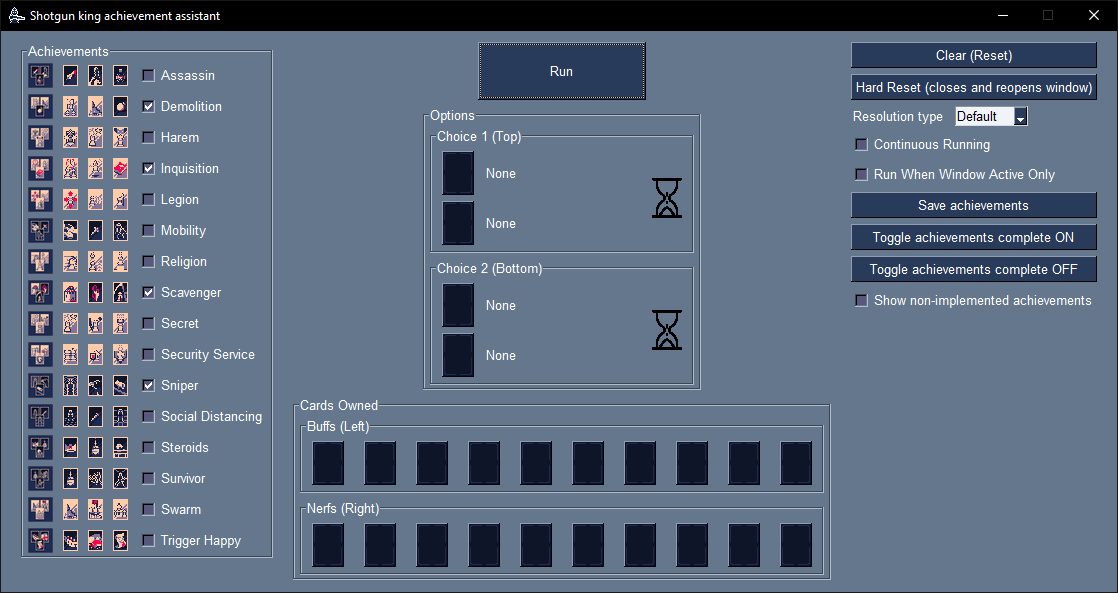The height and width of the screenshot is (593, 1118).
Task: Click the dagger card icon in the Assassin row
Action: [69, 75]
